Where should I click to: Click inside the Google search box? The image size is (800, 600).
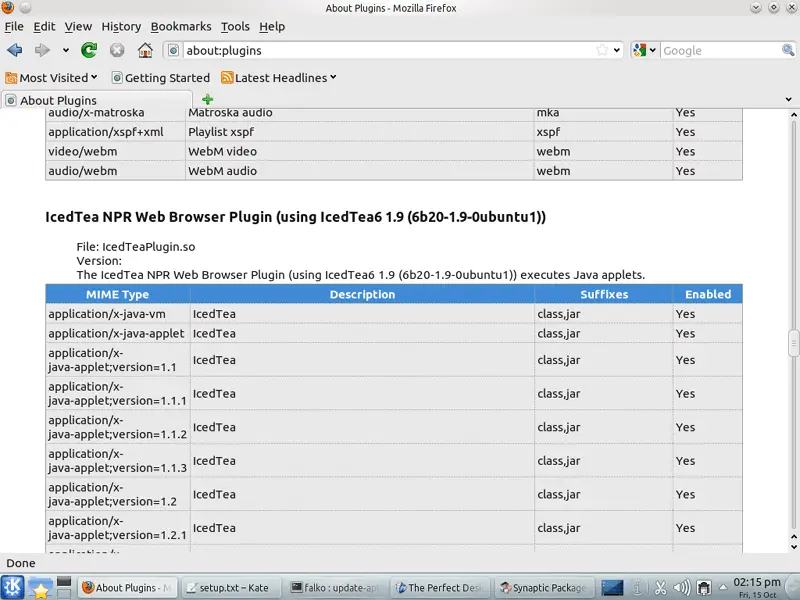[x=720, y=50]
